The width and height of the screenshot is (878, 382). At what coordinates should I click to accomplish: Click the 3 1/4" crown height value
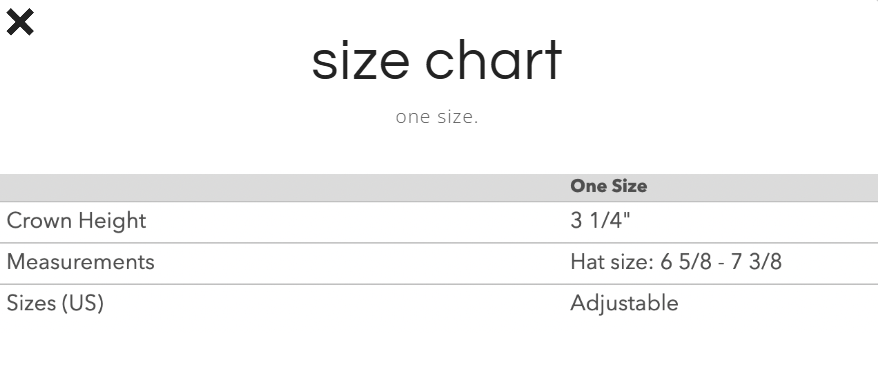[x=600, y=221]
